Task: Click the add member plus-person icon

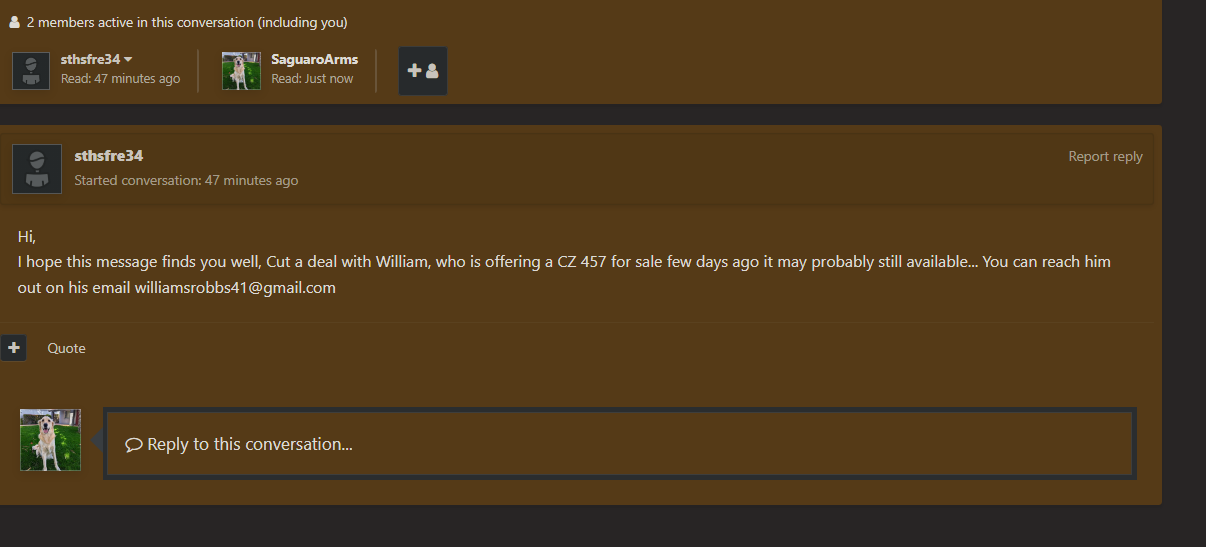Action: [423, 71]
